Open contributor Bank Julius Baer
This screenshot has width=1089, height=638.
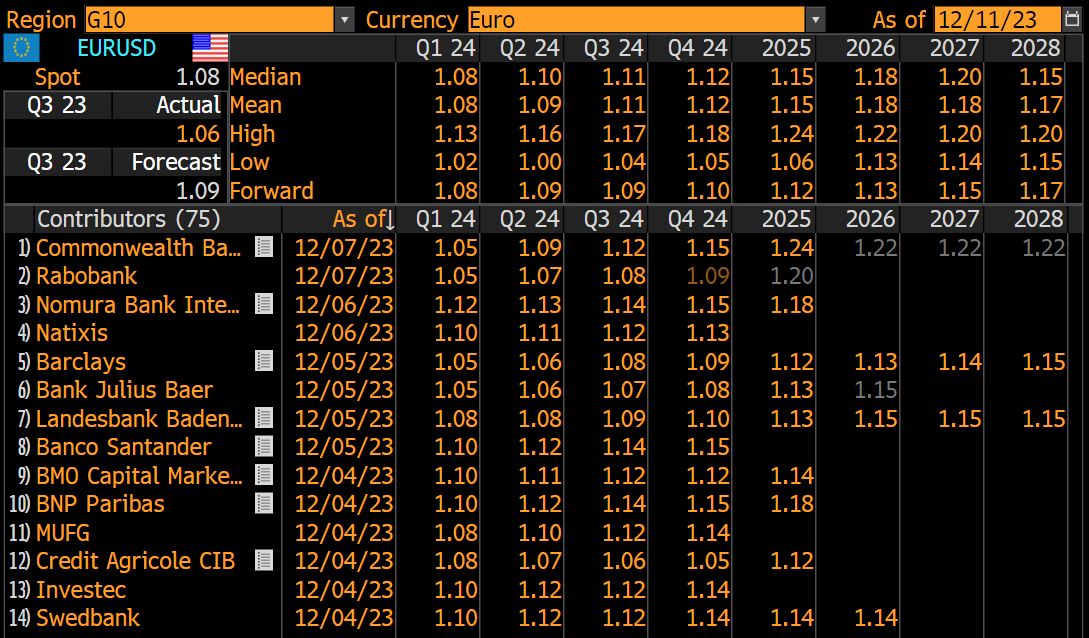point(124,389)
